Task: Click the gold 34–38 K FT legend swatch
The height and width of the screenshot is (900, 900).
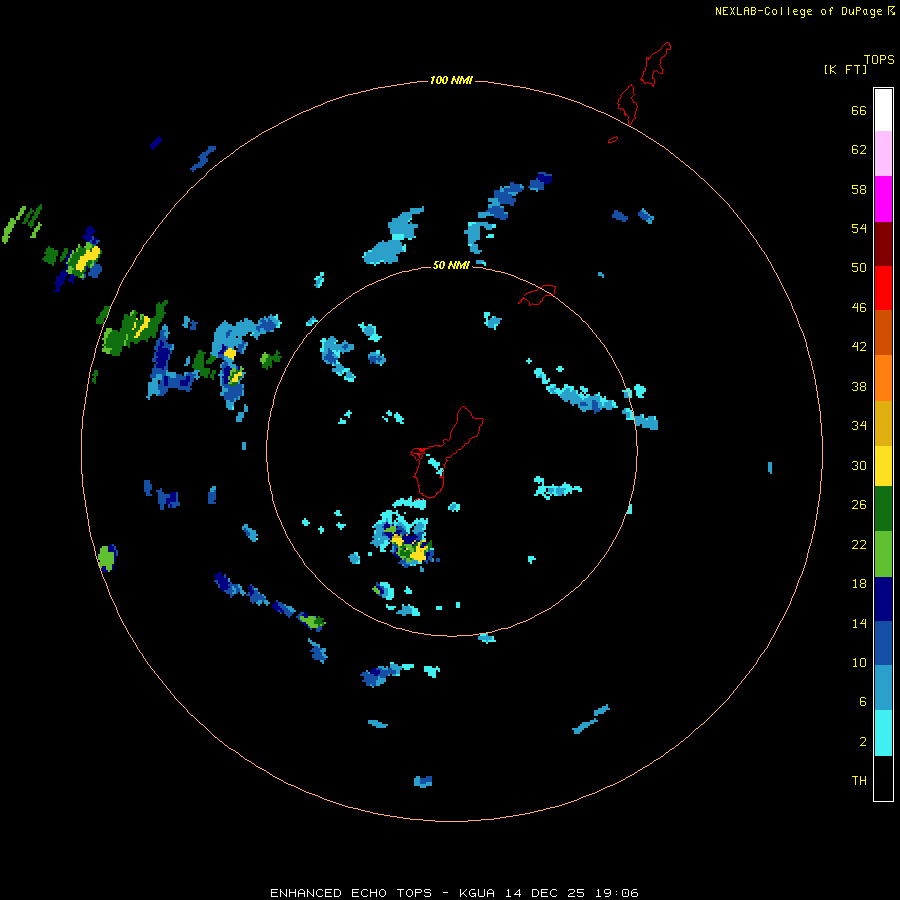Action: [883, 423]
